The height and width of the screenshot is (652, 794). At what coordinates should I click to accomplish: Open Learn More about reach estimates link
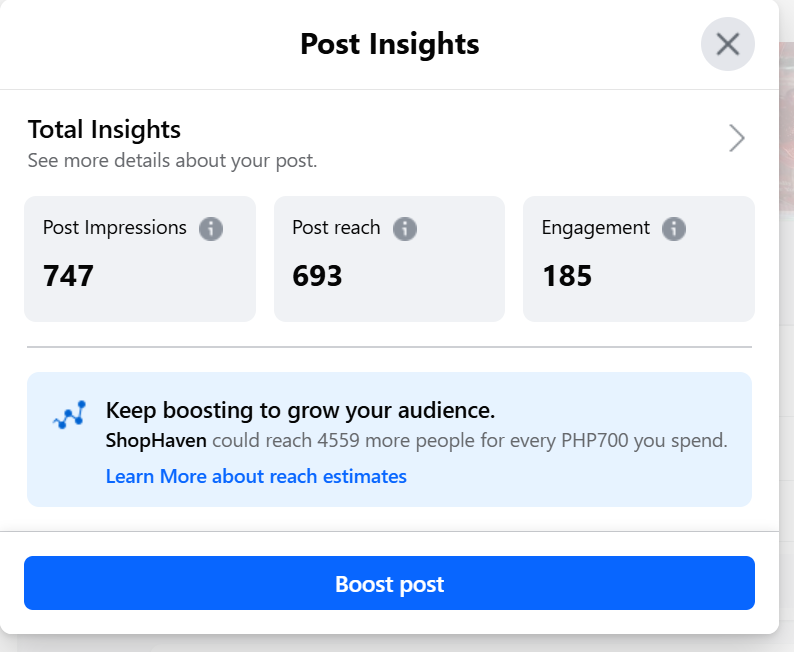coord(256,476)
